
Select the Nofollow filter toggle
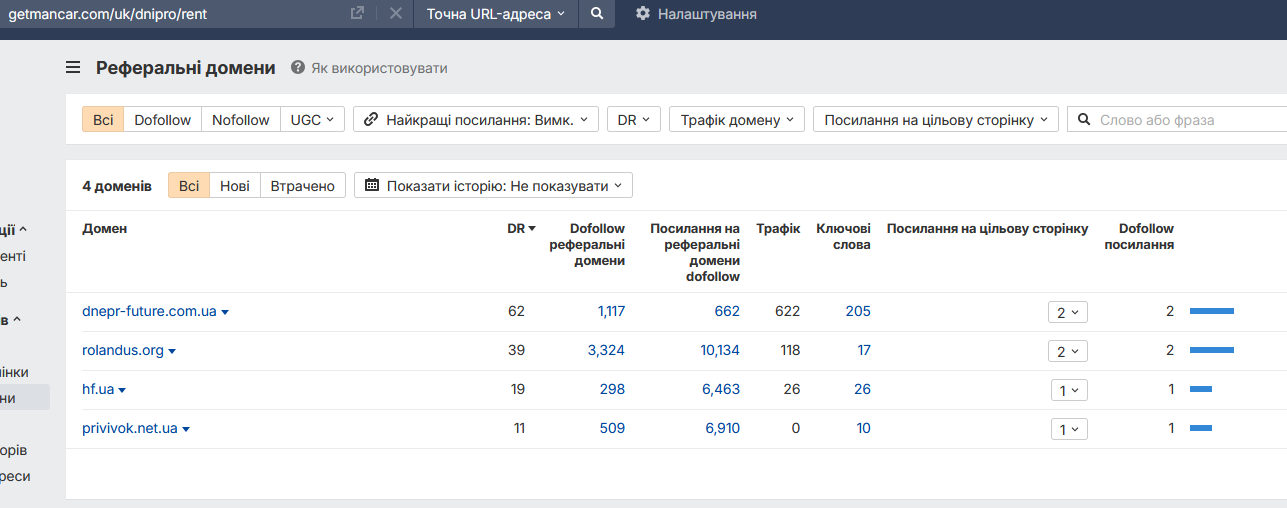tap(241, 120)
